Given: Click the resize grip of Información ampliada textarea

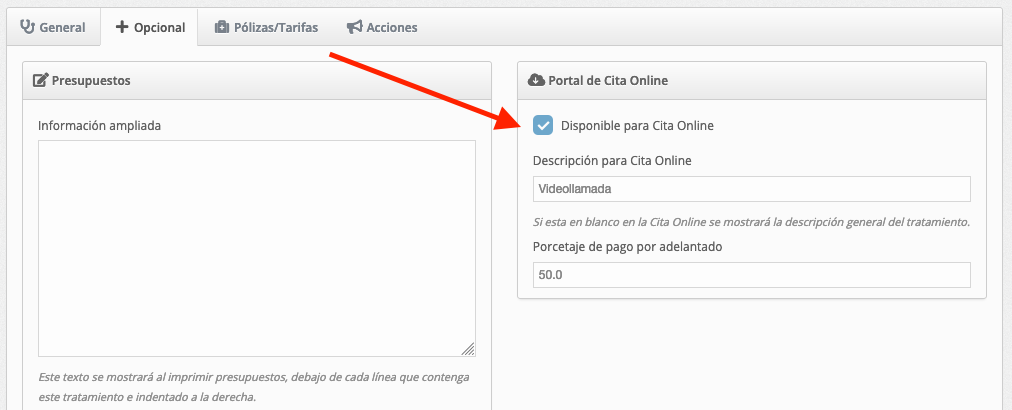Looking at the screenshot, I should coord(469,349).
